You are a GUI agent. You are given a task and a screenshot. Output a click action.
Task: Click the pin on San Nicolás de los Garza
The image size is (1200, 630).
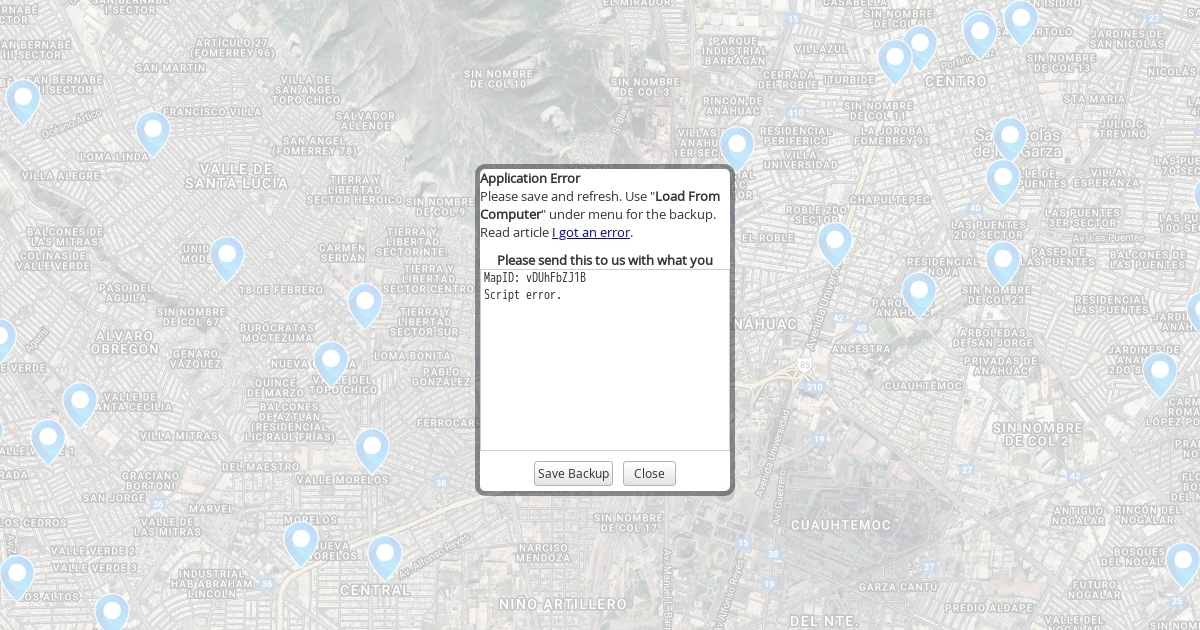pos(1010,137)
